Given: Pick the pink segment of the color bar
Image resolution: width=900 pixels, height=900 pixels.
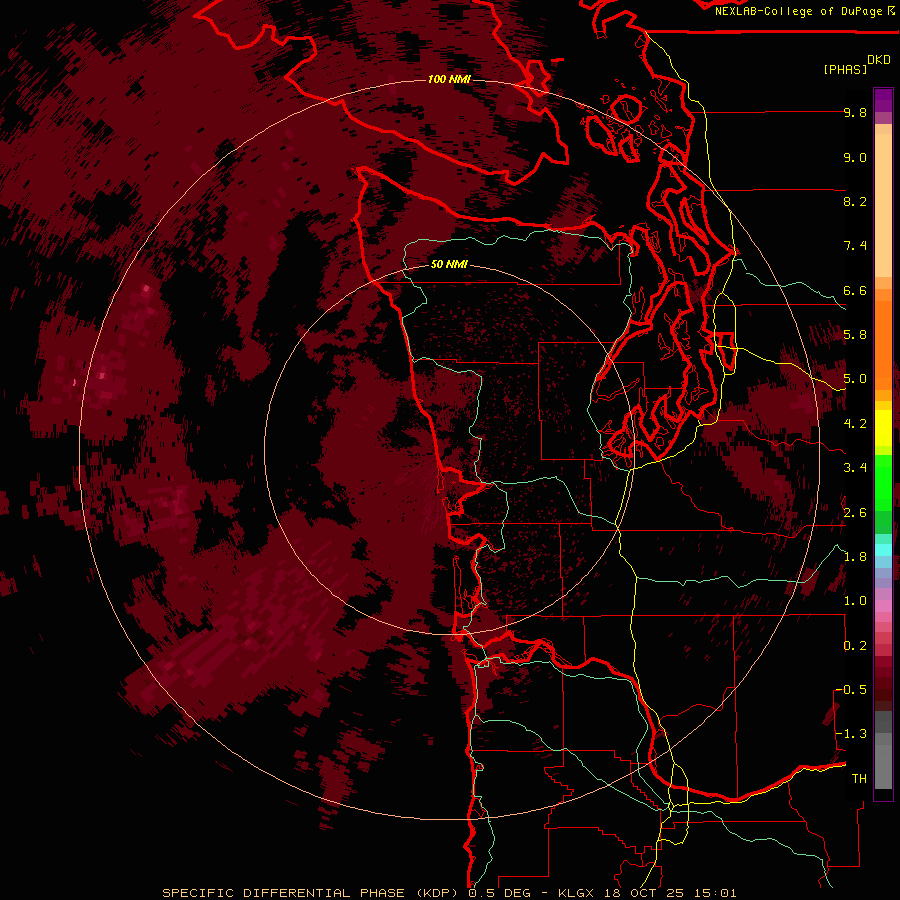Looking at the screenshot, I should tap(883, 606).
